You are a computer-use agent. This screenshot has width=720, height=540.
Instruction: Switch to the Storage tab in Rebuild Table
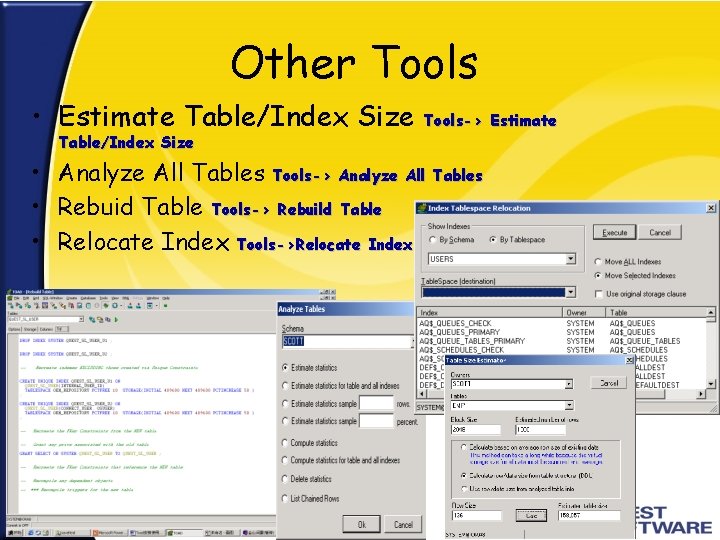pos(30,329)
